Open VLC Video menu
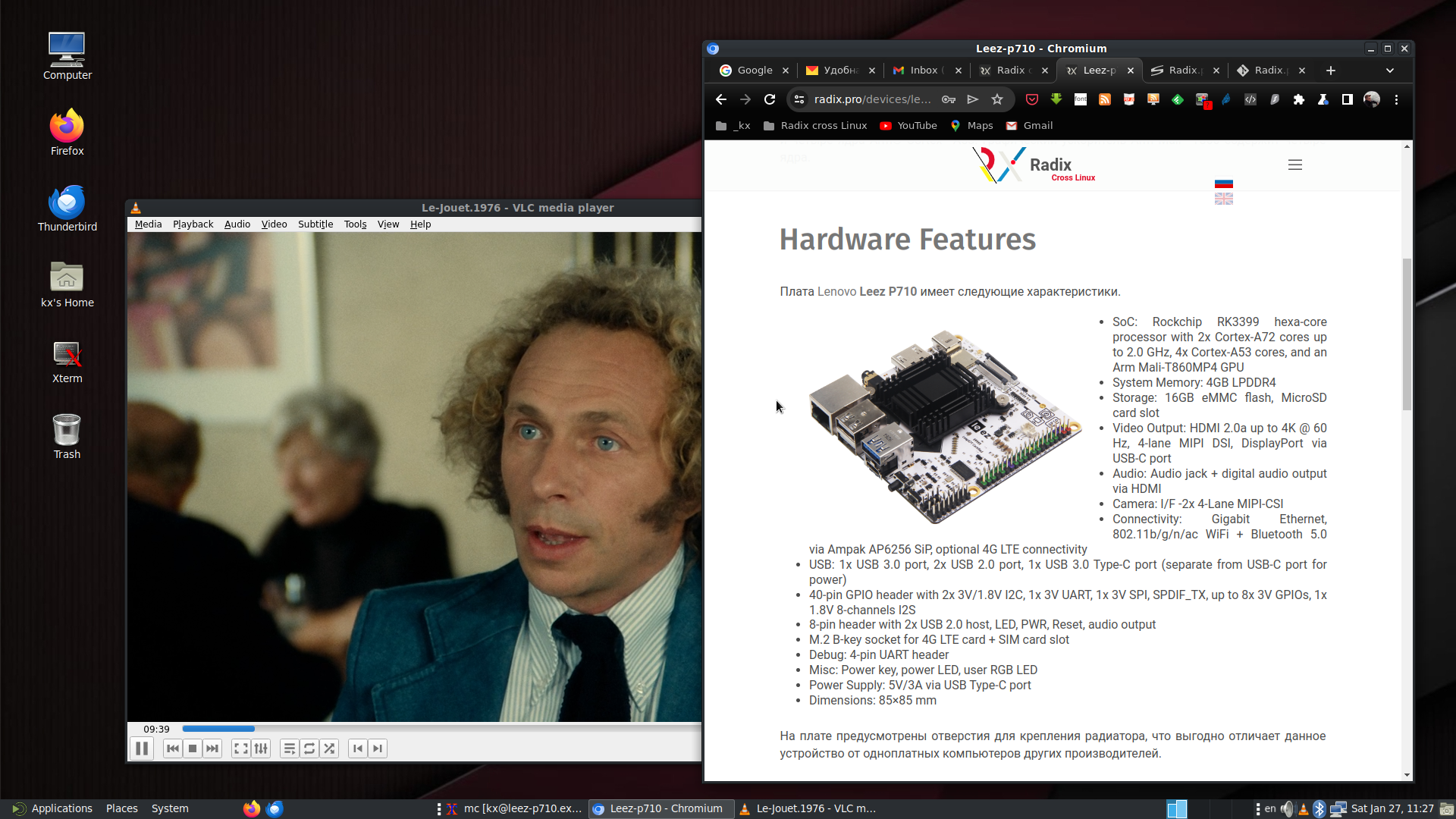The width and height of the screenshot is (1456, 819). pyautogui.click(x=275, y=224)
